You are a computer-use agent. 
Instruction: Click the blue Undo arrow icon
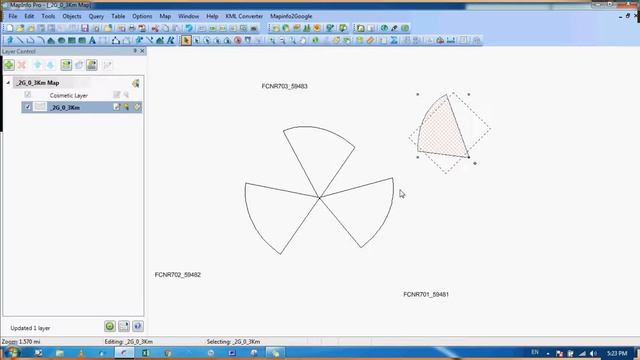189,28
